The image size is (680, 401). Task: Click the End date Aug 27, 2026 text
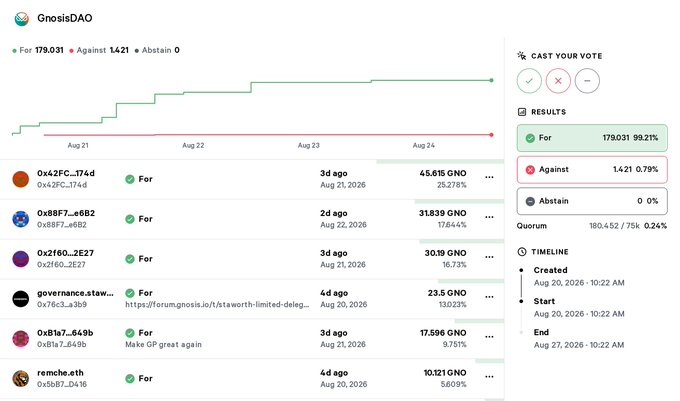click(579, 345)
